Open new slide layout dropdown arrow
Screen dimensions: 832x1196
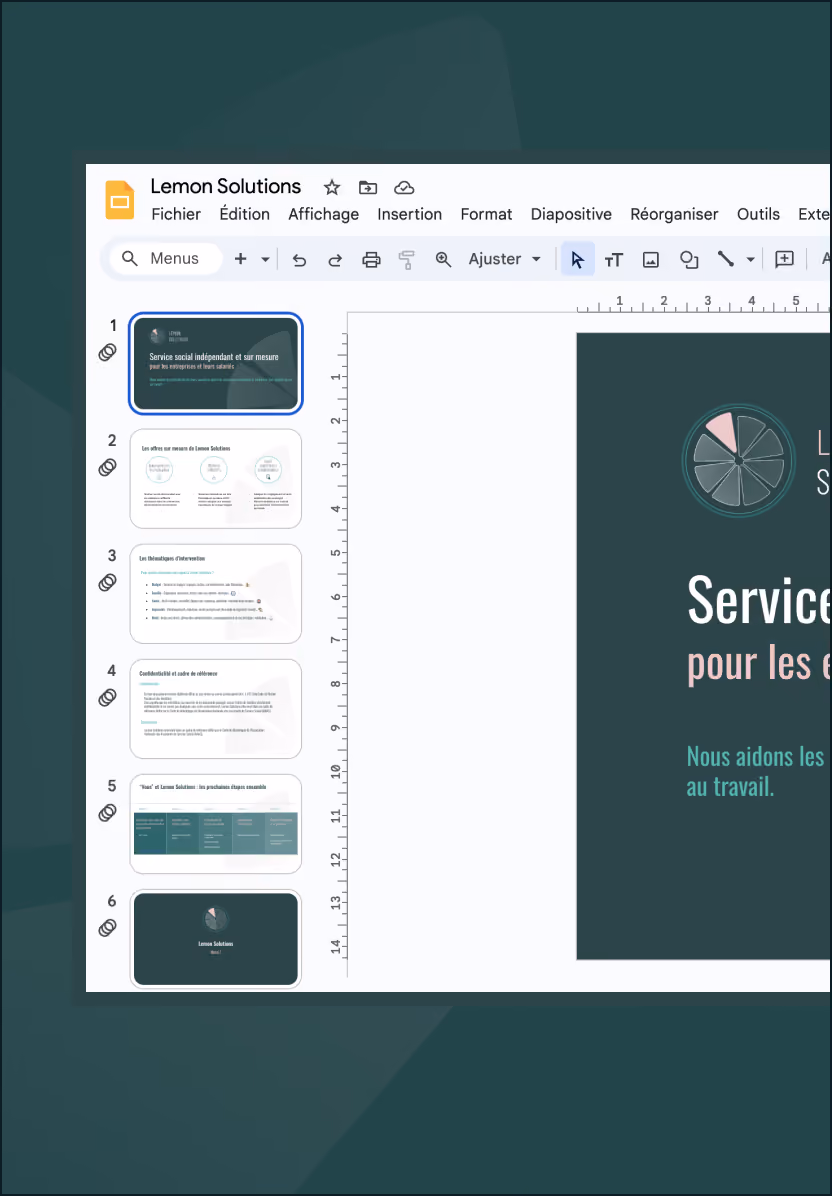(x=265, y=259)
